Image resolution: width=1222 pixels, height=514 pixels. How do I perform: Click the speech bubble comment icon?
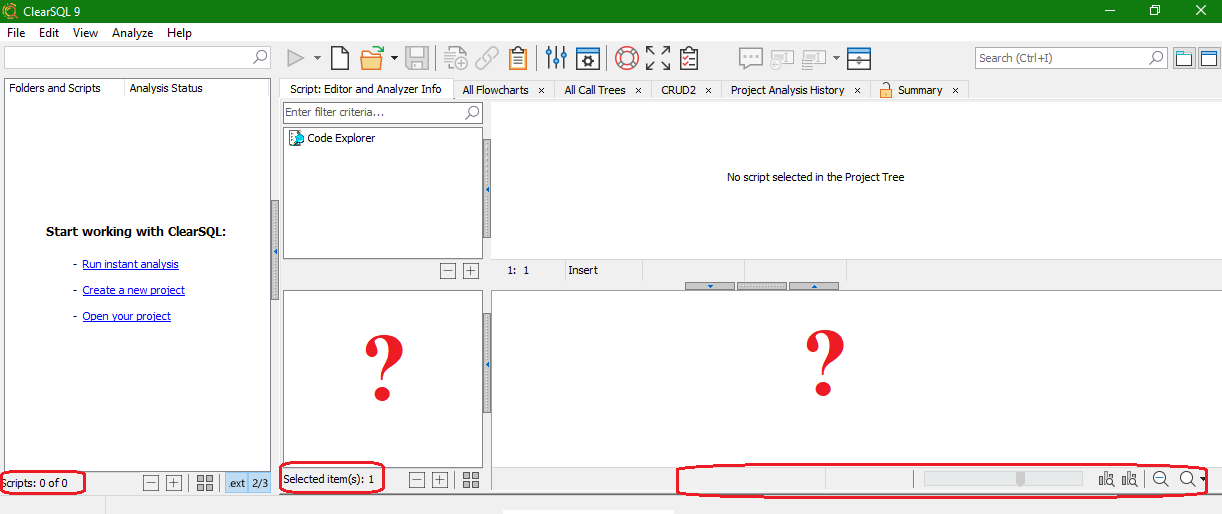pyautogui.click(x=751, y=58)
